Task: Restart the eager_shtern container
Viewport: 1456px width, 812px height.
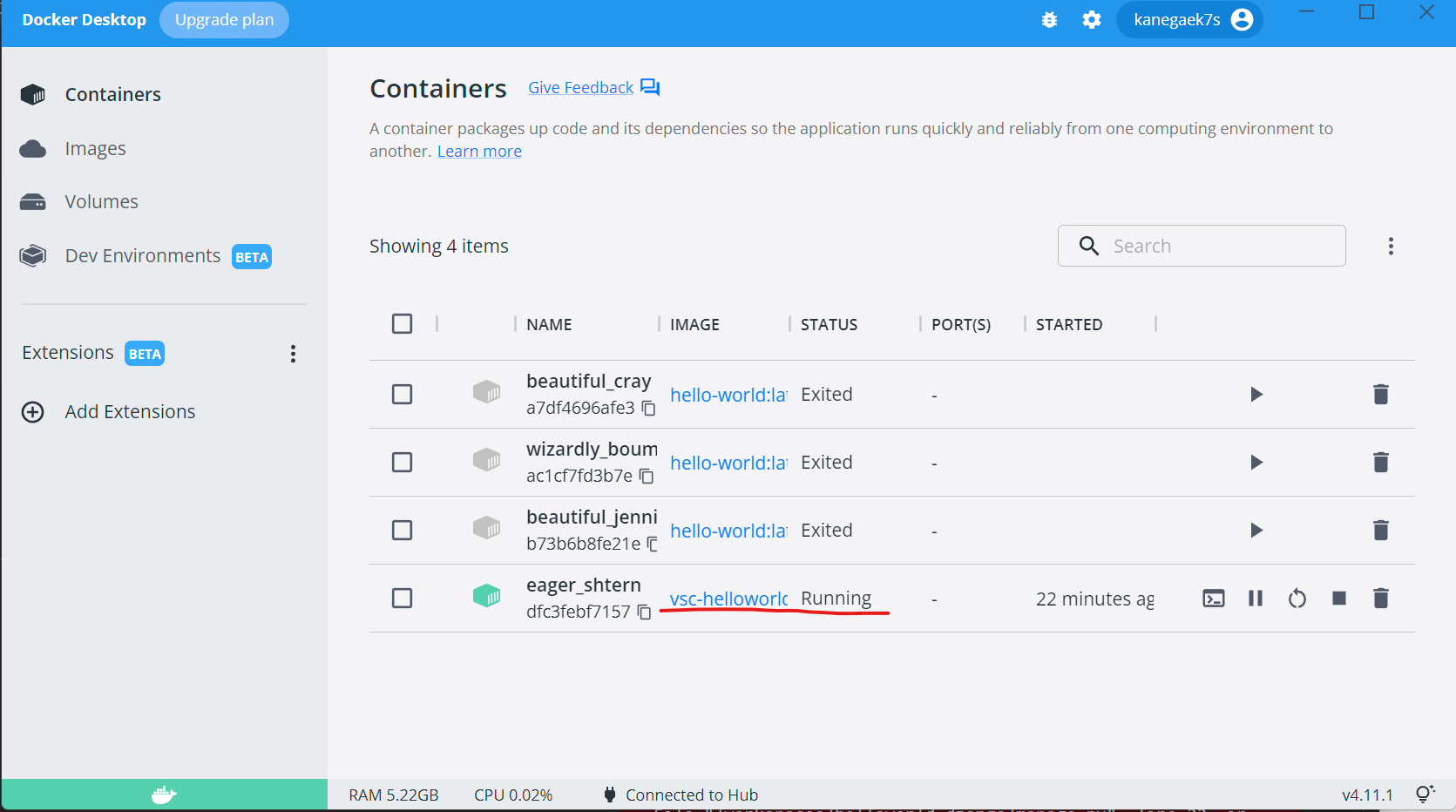Action: point(1297,599)
